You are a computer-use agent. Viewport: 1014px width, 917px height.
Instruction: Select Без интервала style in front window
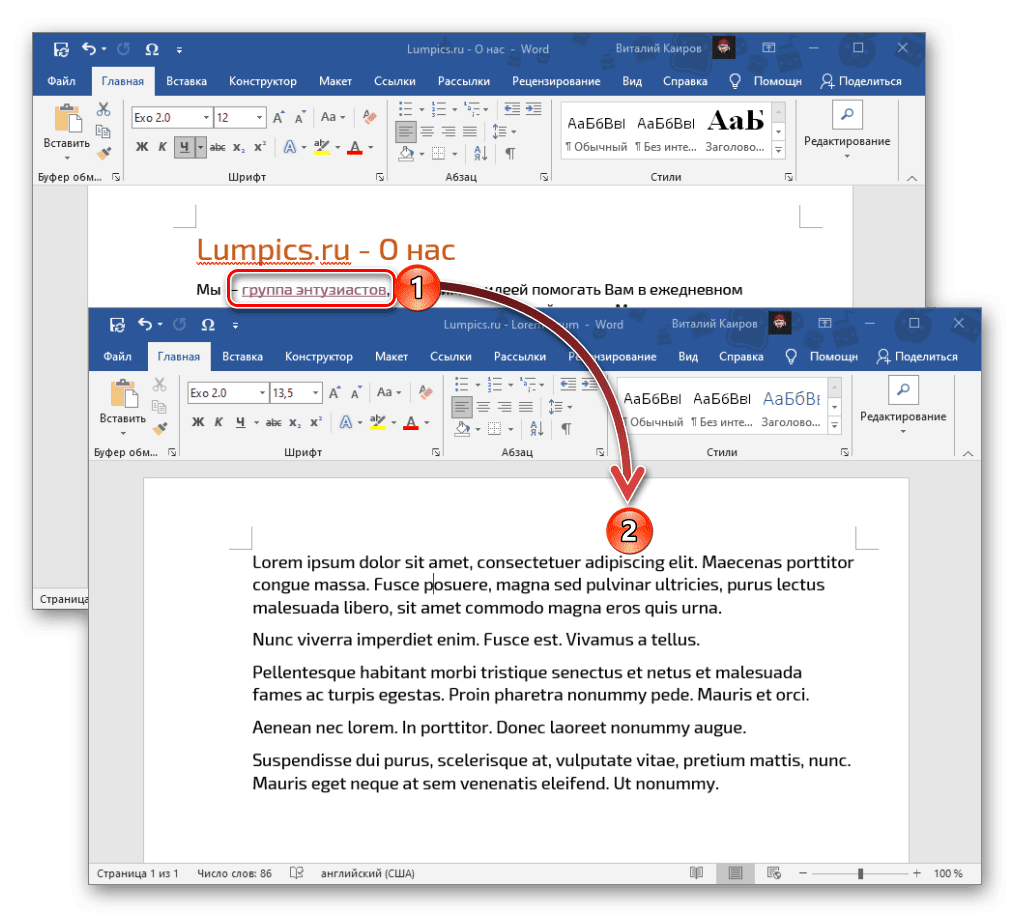pyautogui.click(x=722, y=408)
